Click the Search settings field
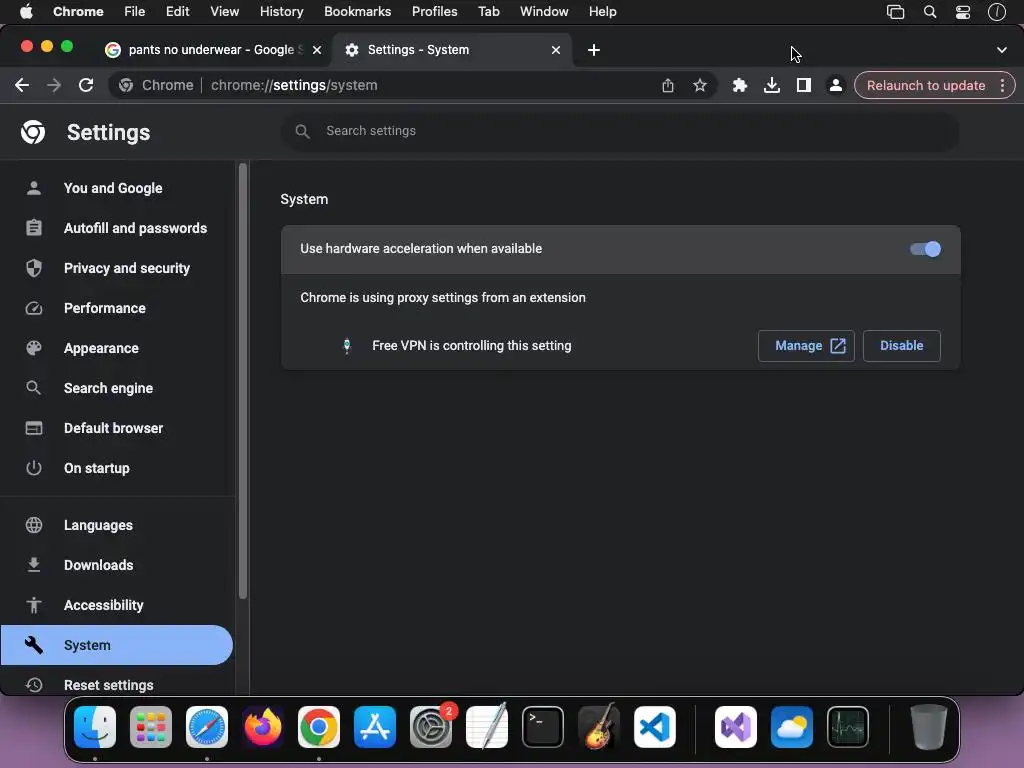 point(620,131)
